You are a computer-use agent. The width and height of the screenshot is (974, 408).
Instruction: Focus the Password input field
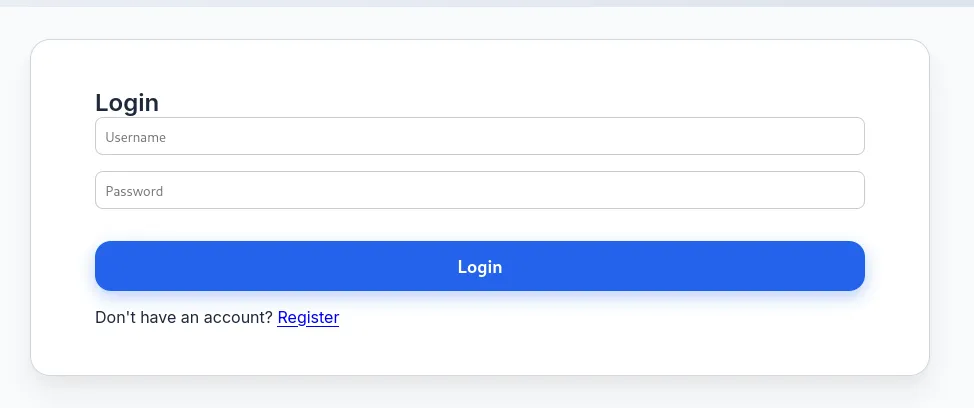click(x=479, y=191)
